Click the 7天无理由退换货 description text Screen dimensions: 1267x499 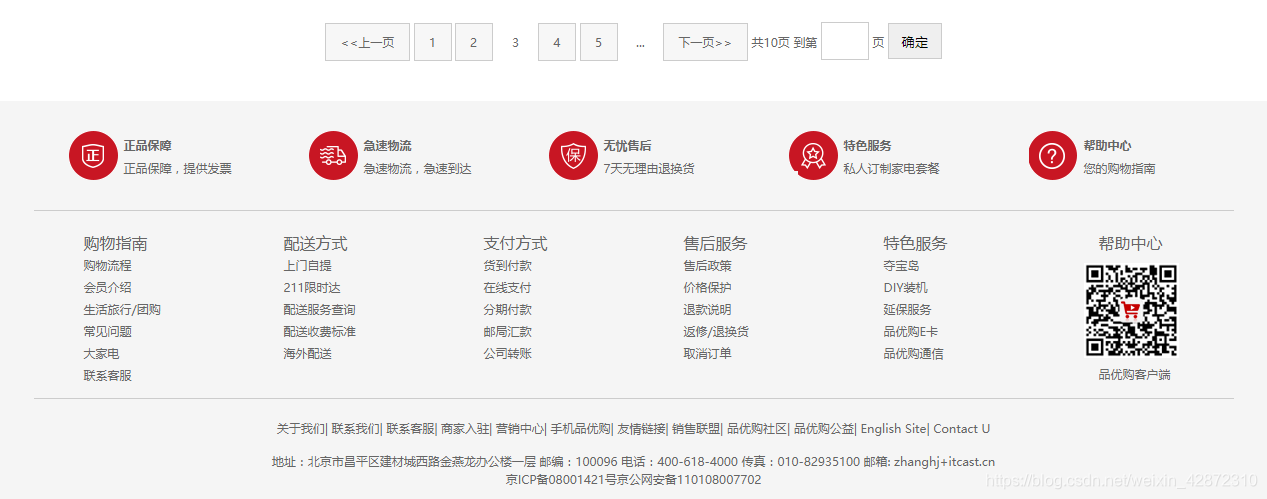pyautogui.click(x=649, y=169)
